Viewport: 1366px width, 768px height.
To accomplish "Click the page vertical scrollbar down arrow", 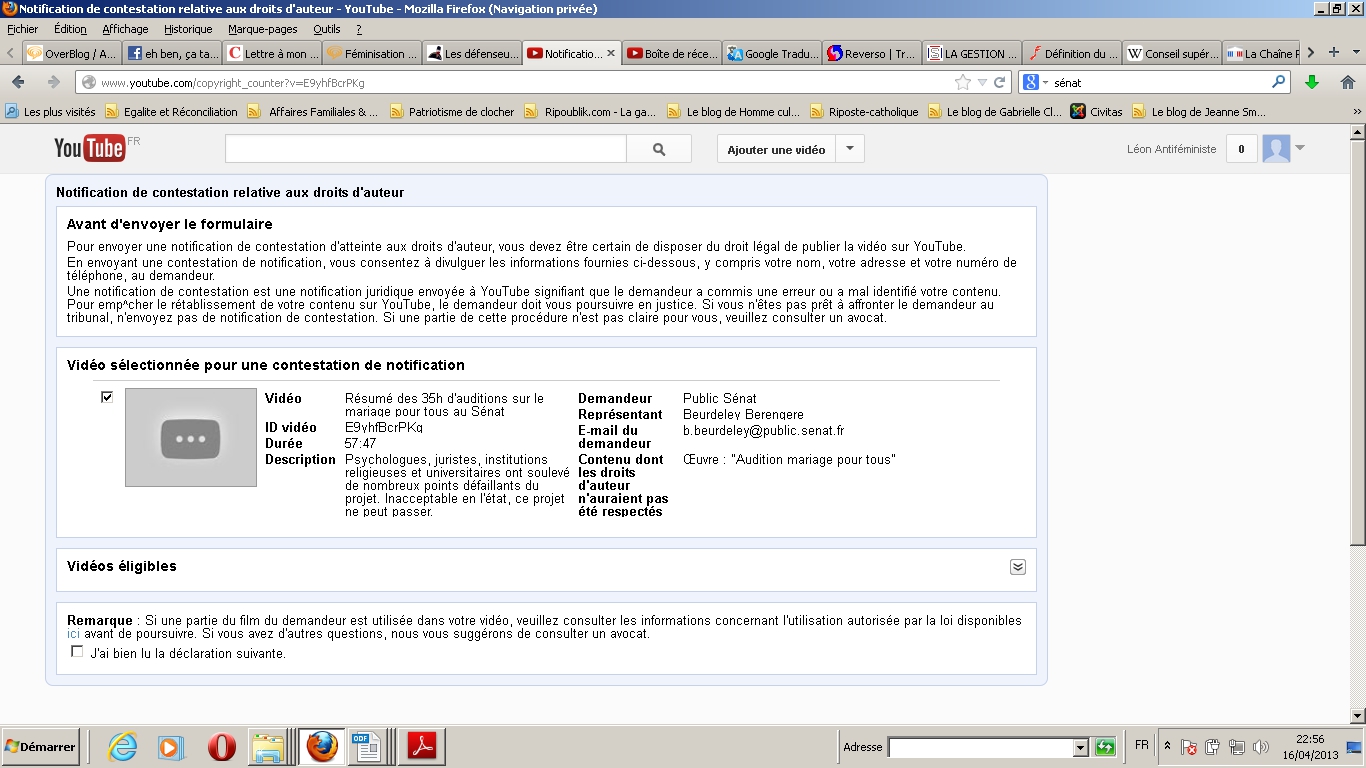I will tap(1357, 716).
